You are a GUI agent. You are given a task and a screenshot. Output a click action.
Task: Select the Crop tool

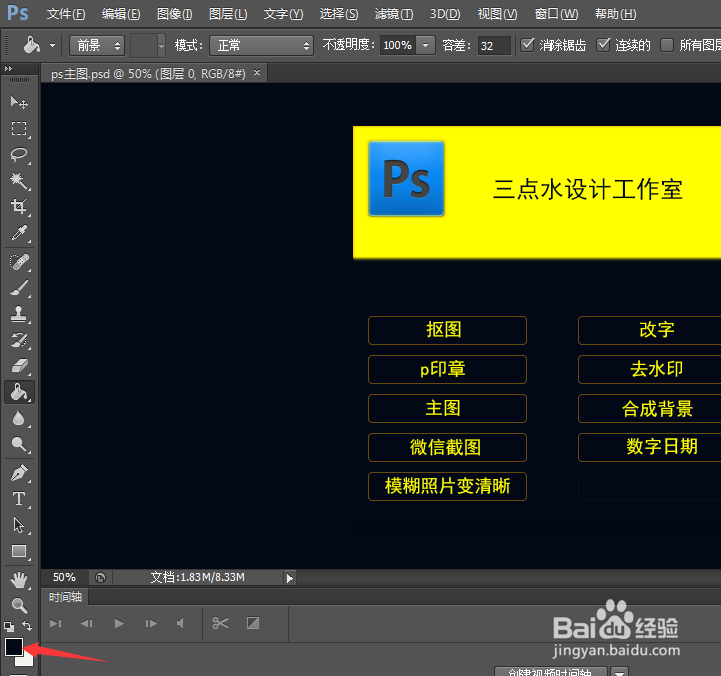pos(19,206)
